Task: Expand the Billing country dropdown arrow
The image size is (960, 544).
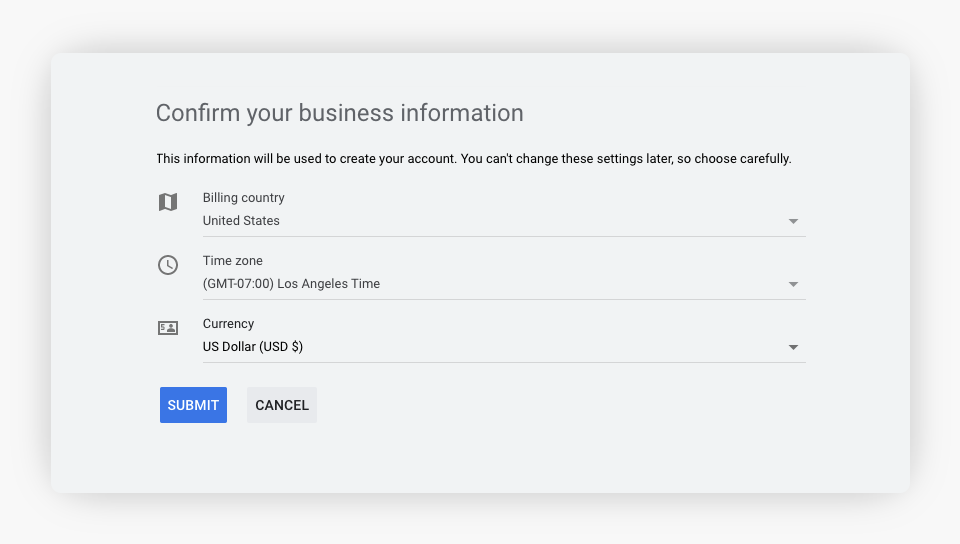Action: (793, 221)
